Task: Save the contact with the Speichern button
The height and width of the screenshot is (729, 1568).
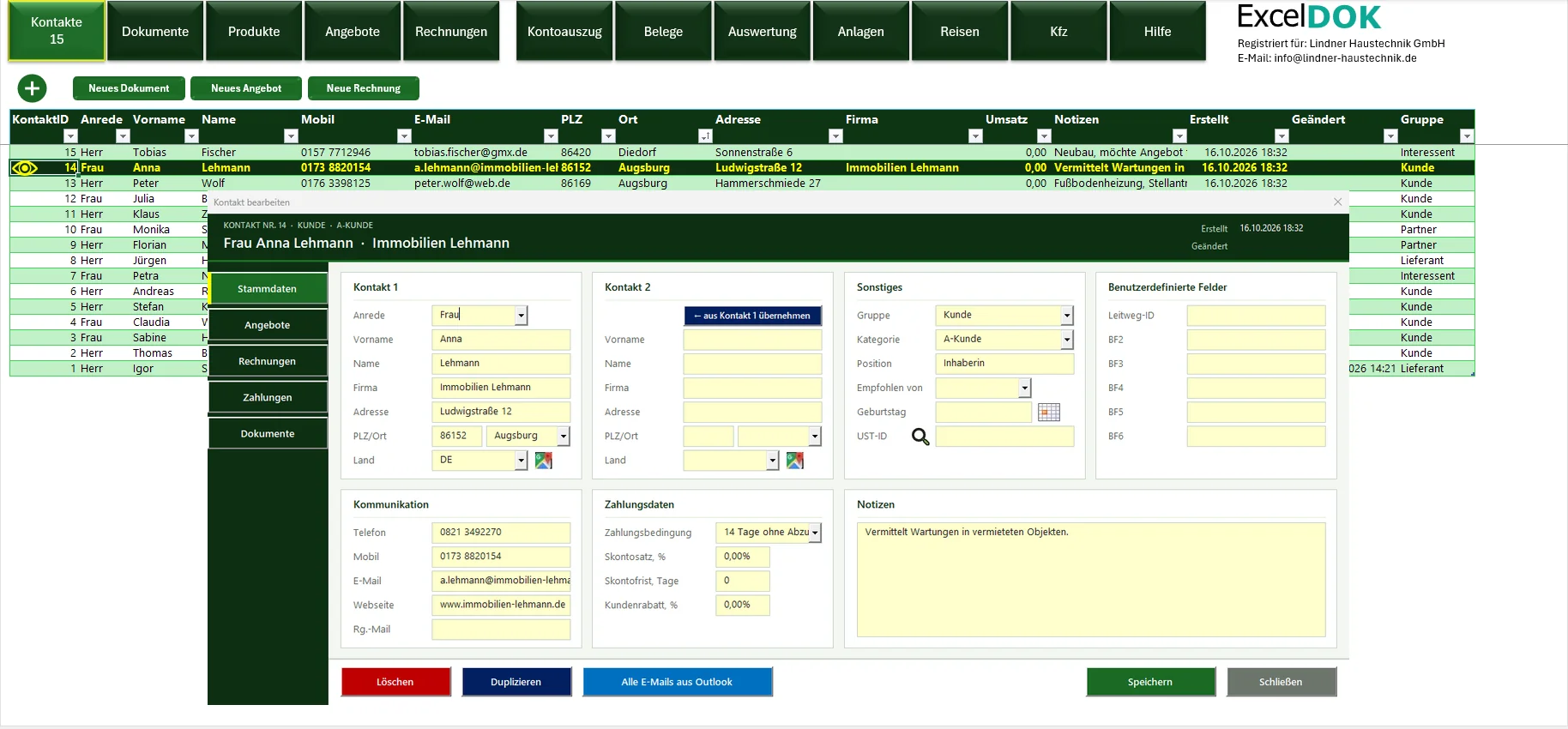Action: click(1150, 682)
